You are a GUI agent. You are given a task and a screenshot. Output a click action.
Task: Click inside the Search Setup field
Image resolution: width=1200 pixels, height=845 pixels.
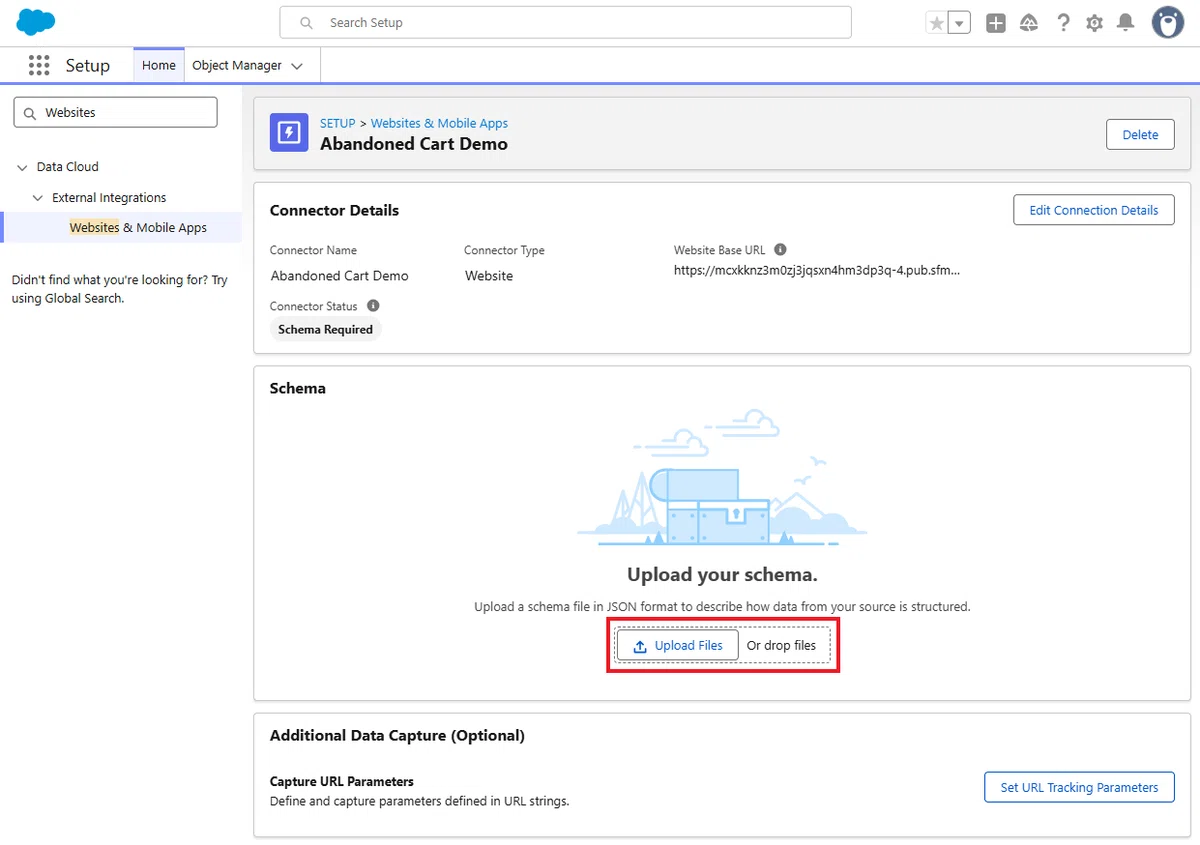pos(565,22)
